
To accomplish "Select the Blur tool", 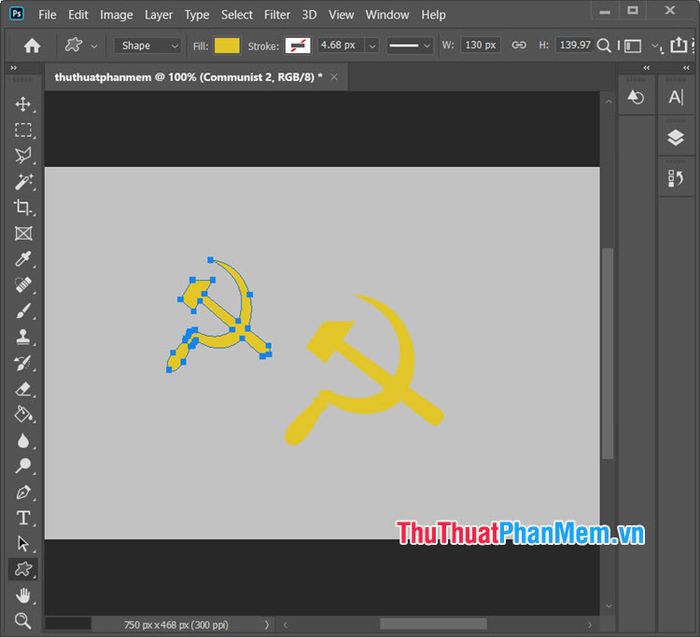I will tap(23, 441).
